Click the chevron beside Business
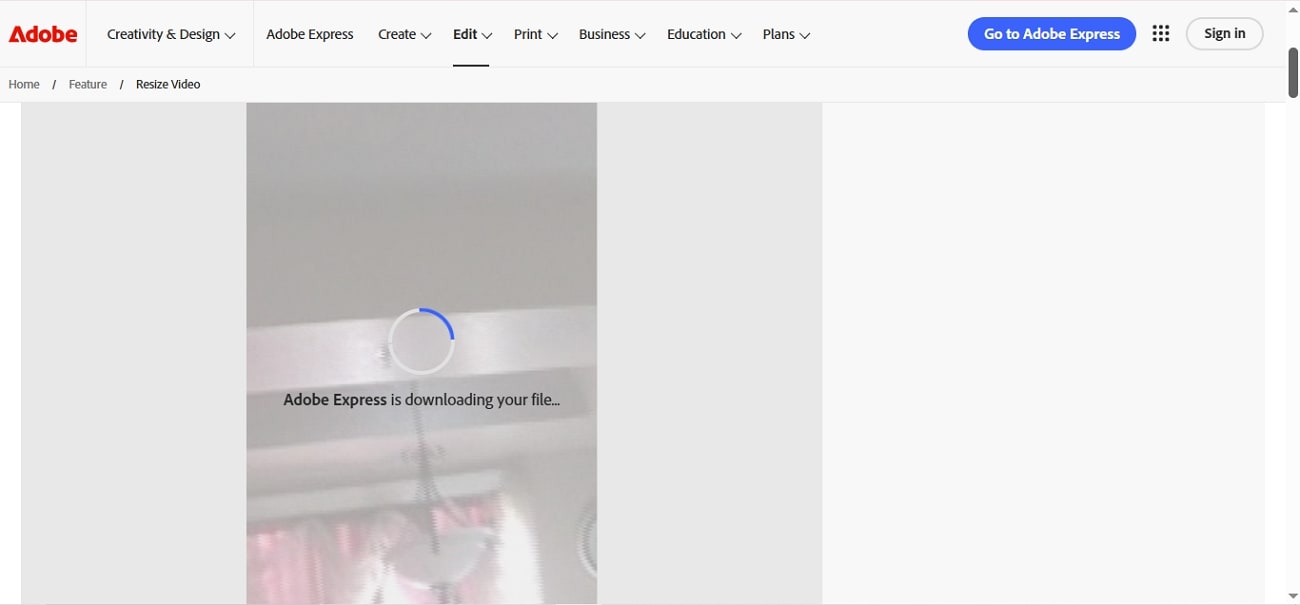 point(639,35)
